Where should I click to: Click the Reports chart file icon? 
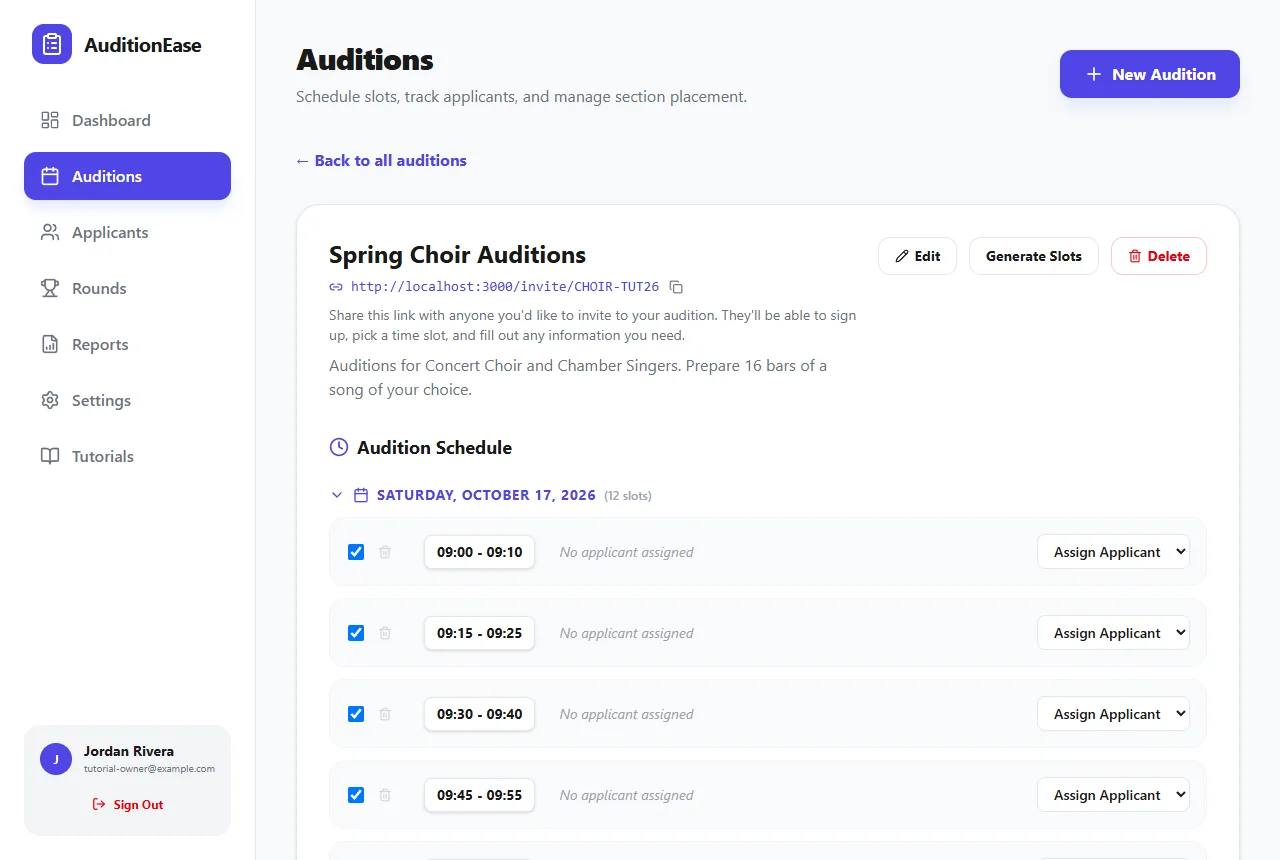(x=50, y=344)
